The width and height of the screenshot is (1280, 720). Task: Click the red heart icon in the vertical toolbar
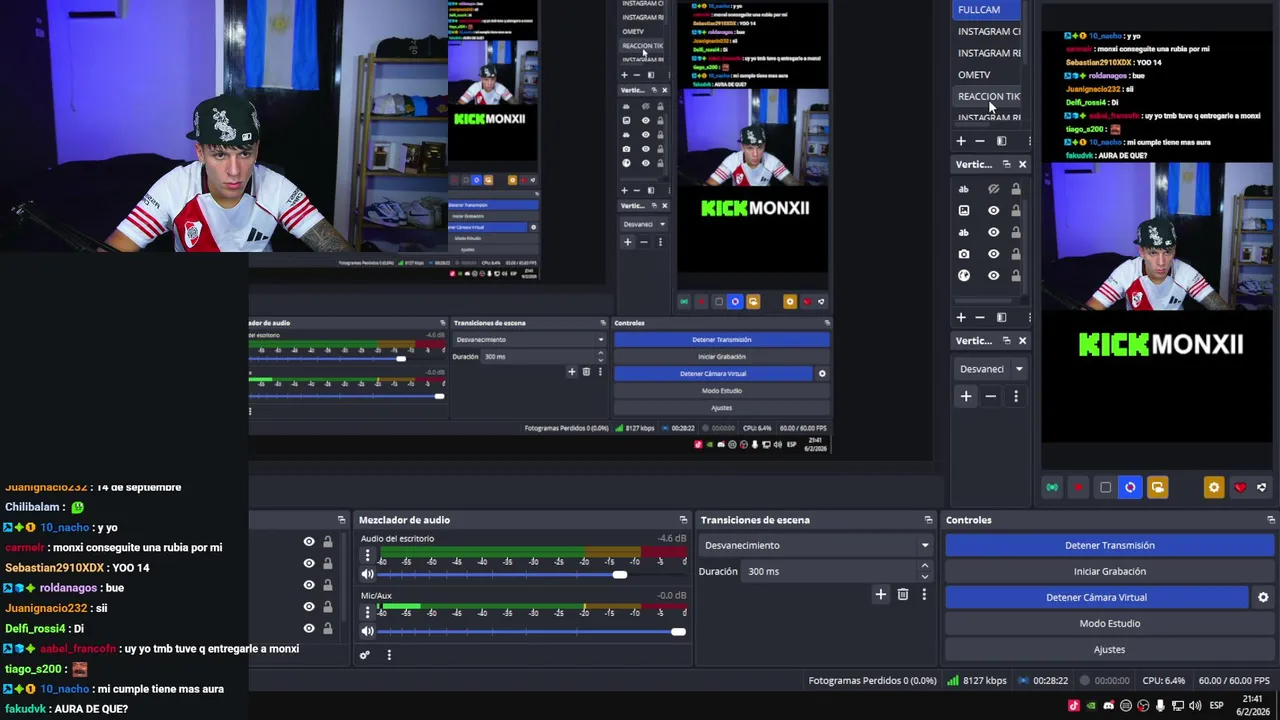point(1240,487)
